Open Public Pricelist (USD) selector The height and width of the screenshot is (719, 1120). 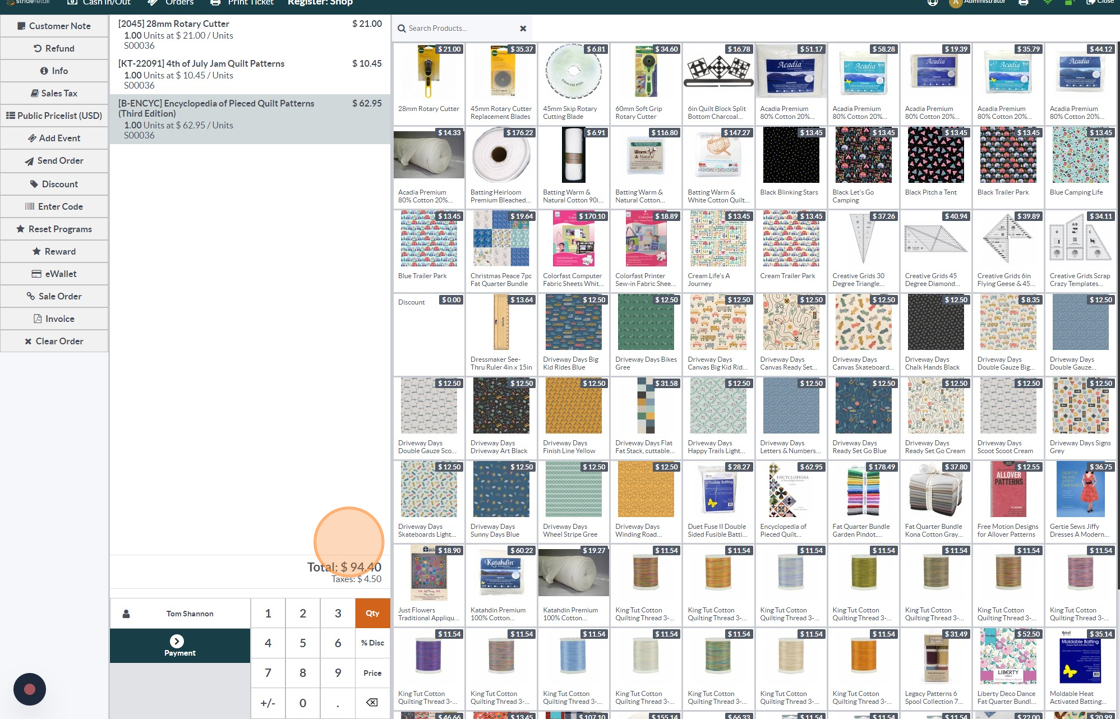pos(54,116)
